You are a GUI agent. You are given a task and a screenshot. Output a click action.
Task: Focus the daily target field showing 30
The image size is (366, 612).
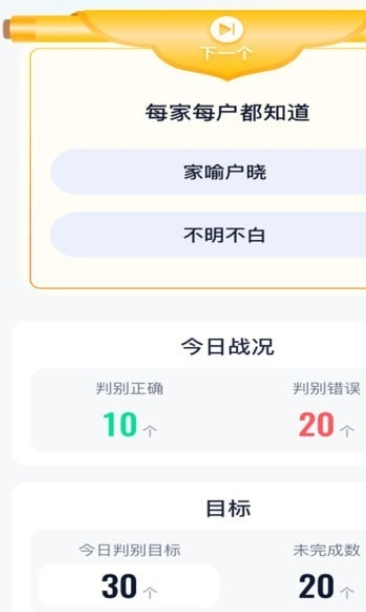click(x=129, y=587)
